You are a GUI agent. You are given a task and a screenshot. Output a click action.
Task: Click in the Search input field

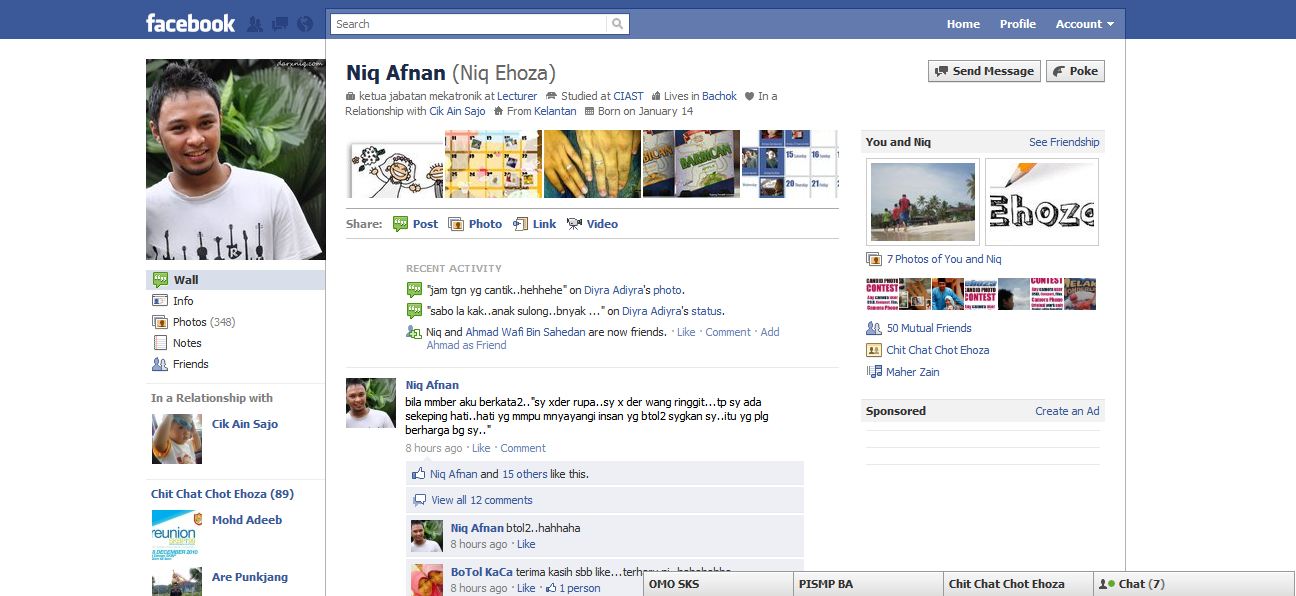(469, 24)
